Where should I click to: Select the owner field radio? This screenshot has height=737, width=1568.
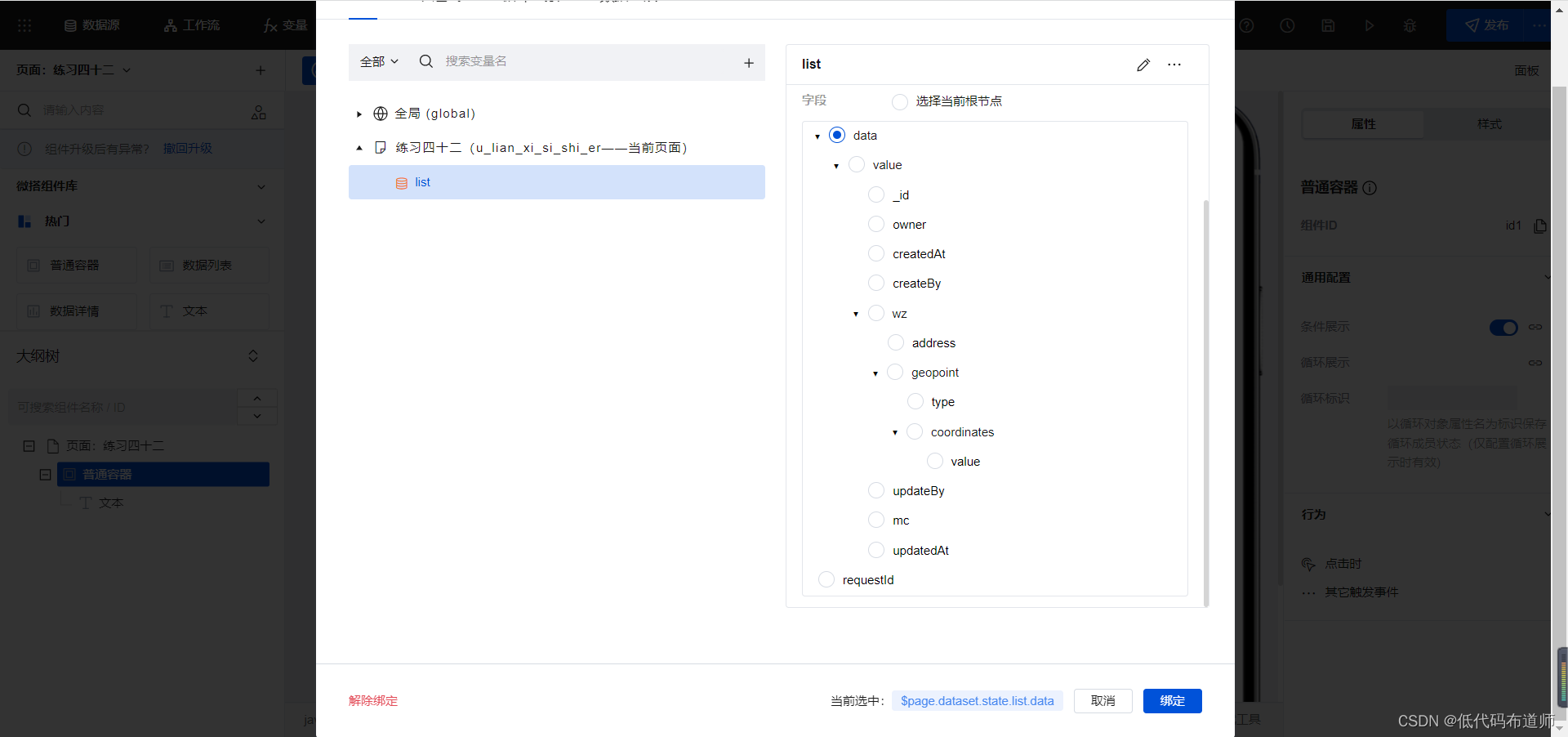click(876, 224)
